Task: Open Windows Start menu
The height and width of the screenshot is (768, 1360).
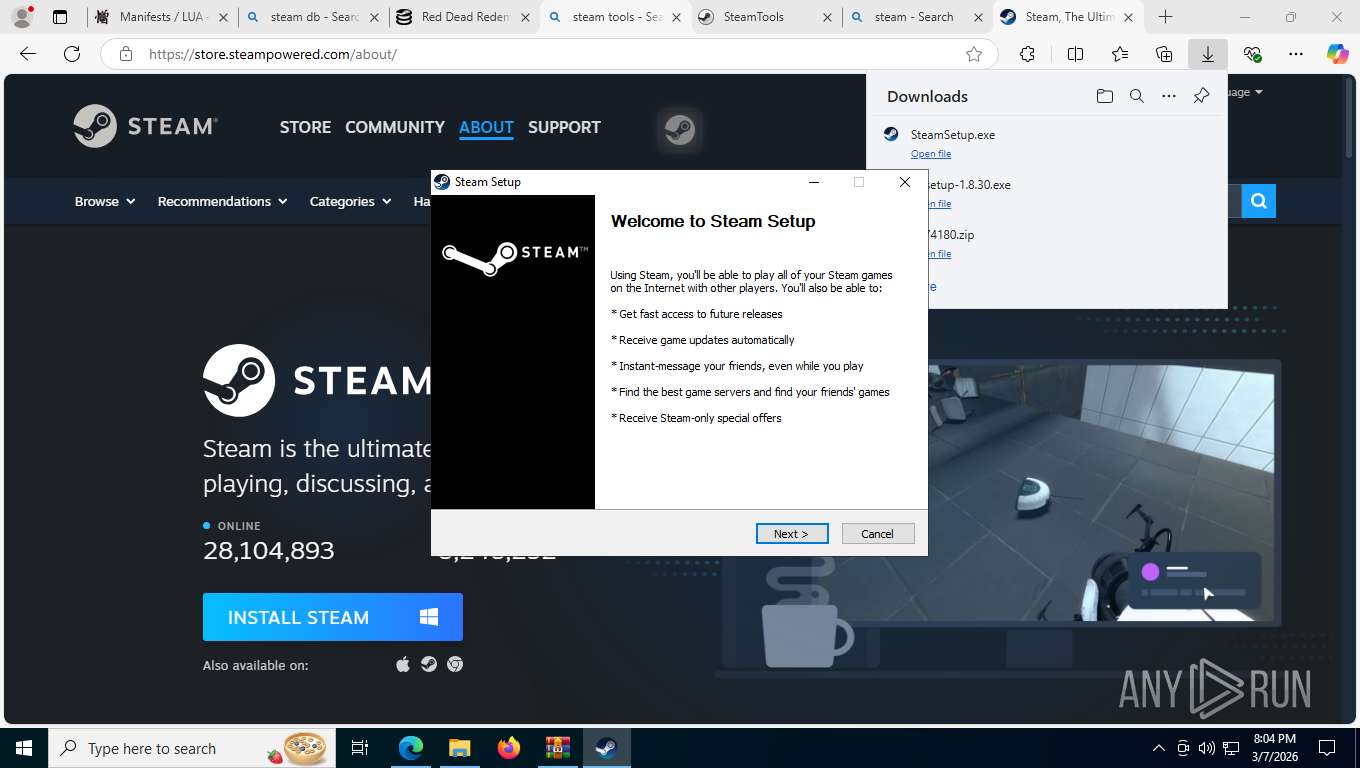Action: (24, 748)
